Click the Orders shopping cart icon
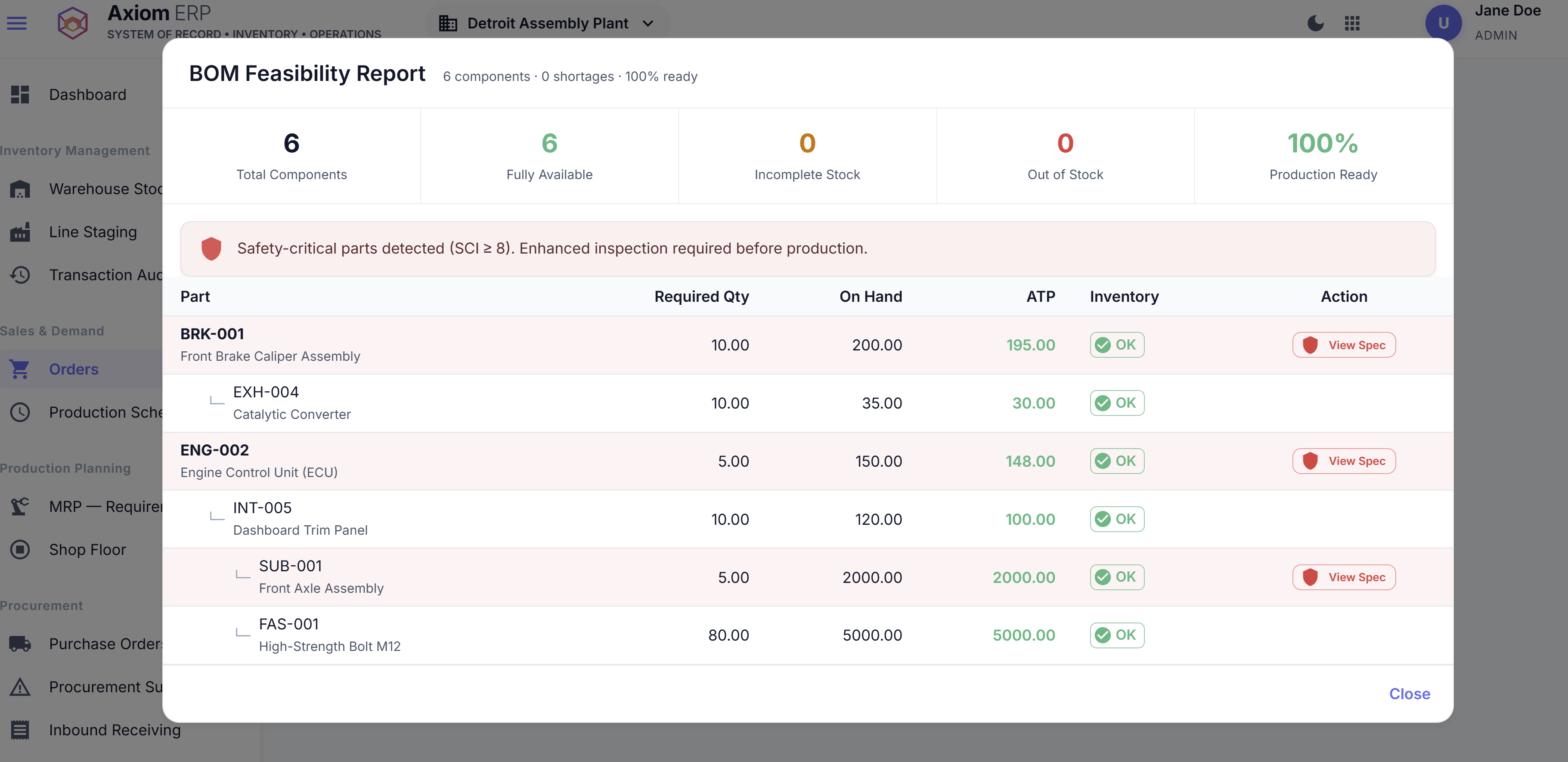Viewport: 1568px width, 762px height. (x=20, y=369)
